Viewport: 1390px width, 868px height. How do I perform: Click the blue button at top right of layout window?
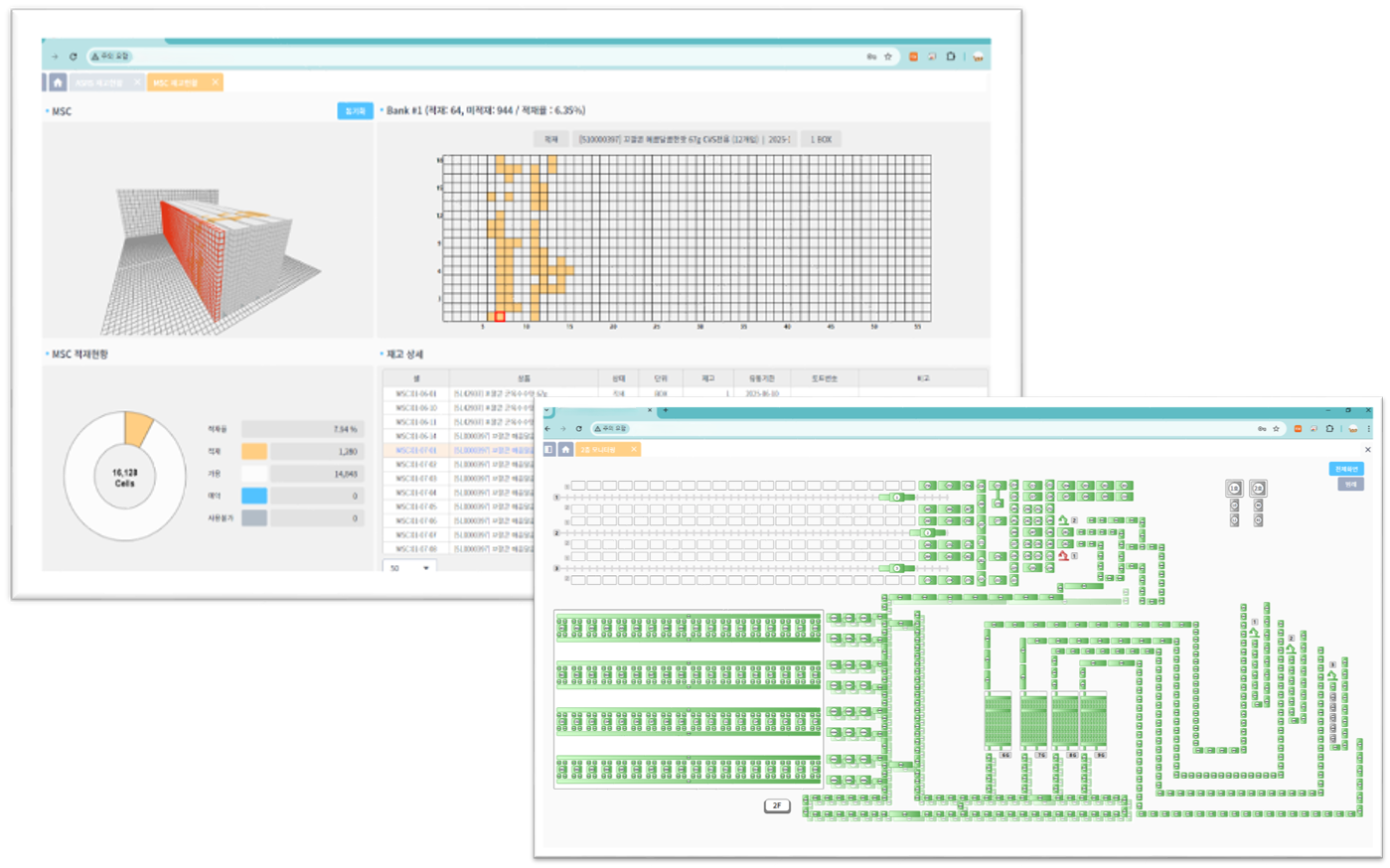coord(1346,469)
